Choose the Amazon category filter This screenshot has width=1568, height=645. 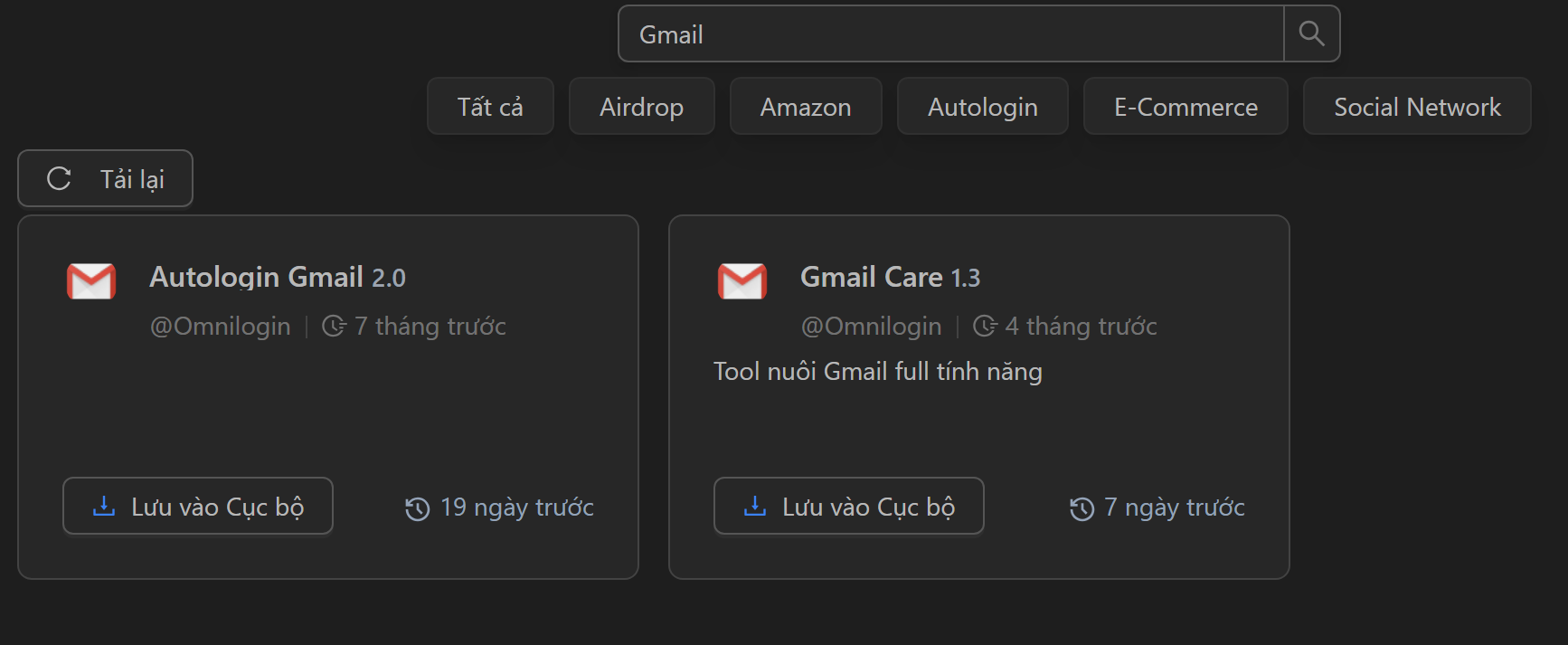805,107
